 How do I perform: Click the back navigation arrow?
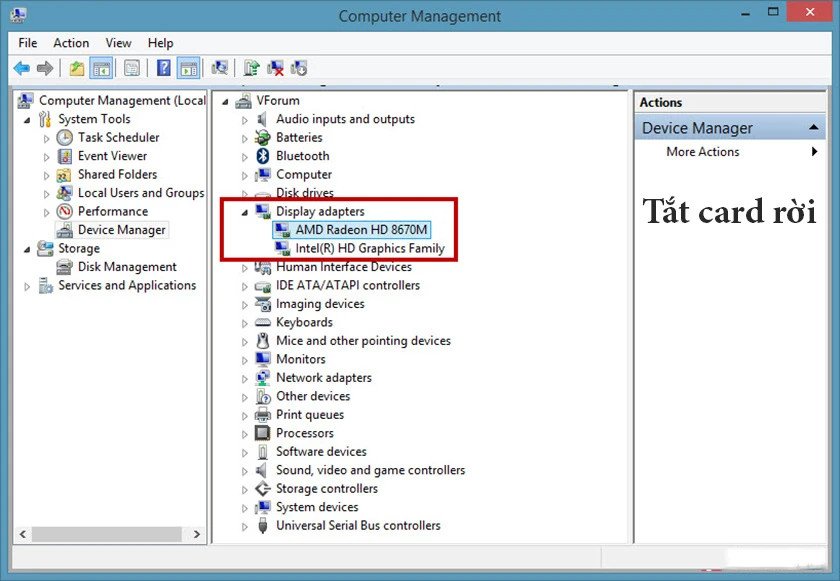tap(21, 67)
